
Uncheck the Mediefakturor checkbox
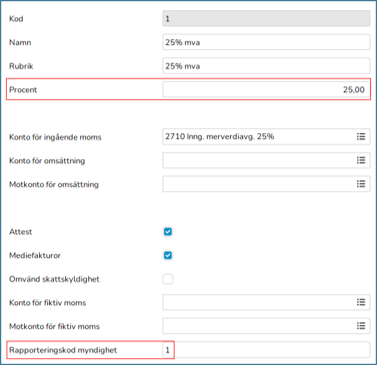click(168, 255)
